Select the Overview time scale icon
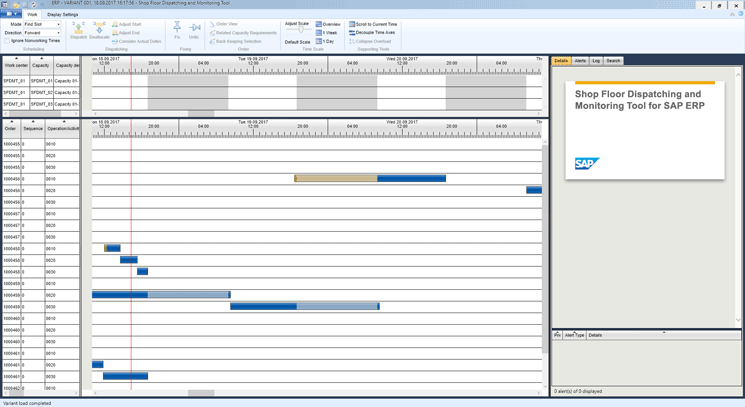Viewport: 745px width, 407px height. 328,24
